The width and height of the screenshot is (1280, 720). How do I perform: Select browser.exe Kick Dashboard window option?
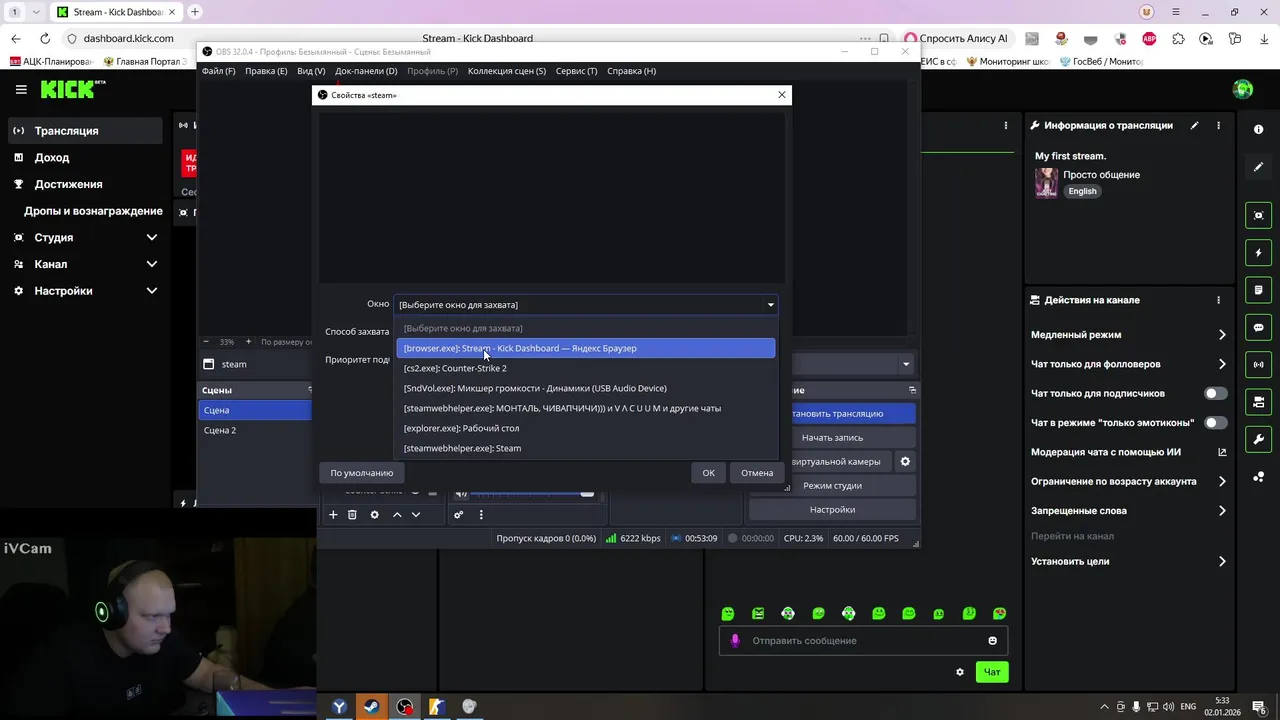coord(586,348)
